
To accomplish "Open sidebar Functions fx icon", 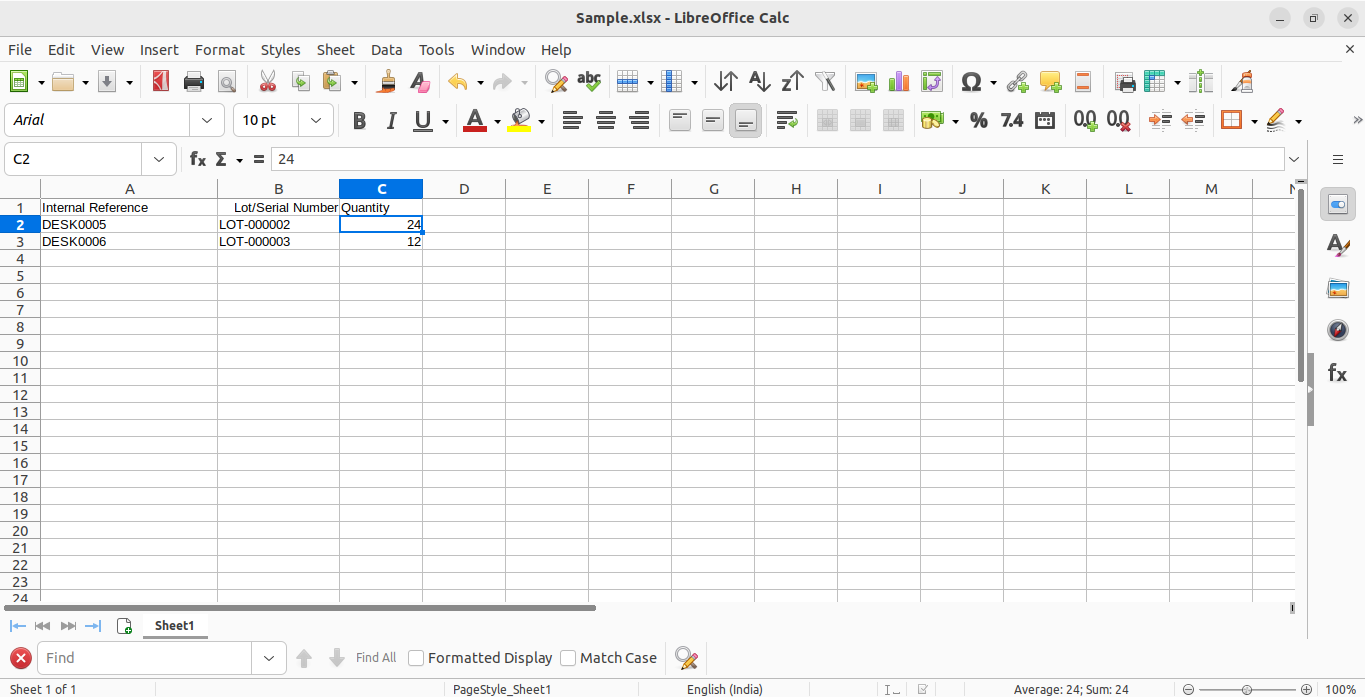I will point(1338,373).
